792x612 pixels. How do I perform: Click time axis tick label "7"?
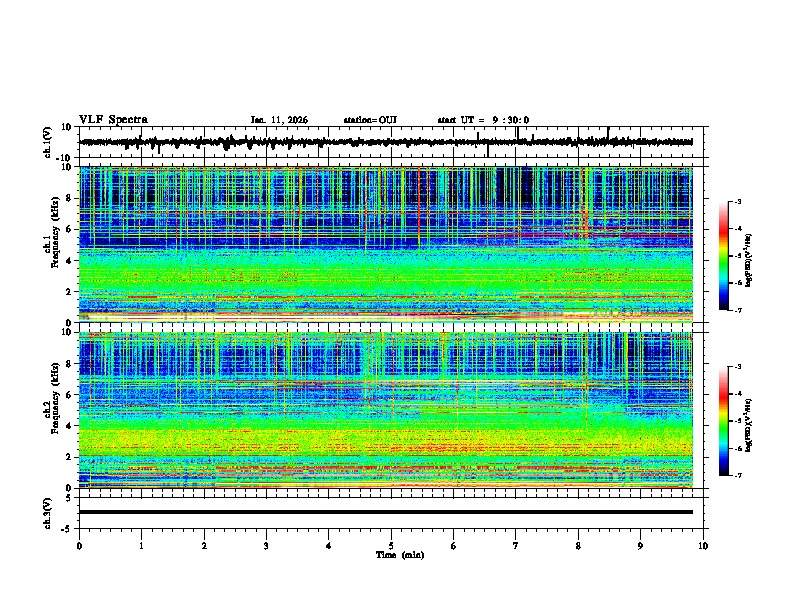(x=516, y=546)
